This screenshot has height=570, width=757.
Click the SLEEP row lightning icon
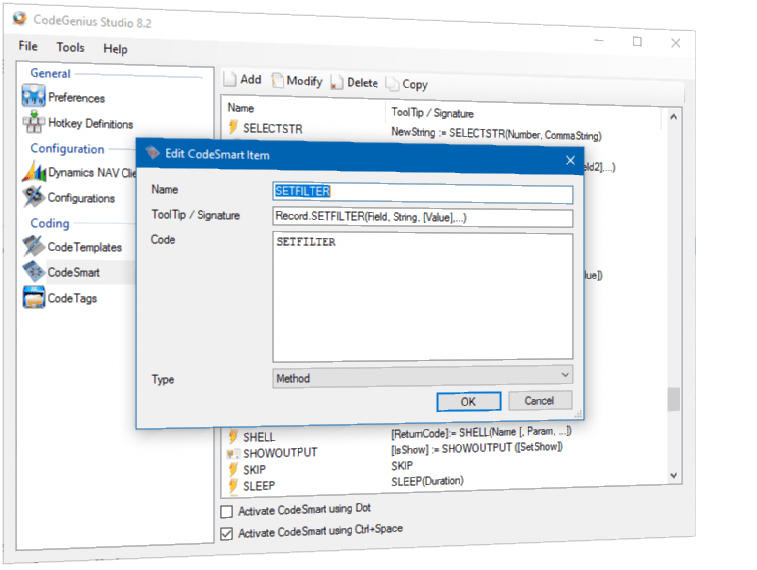(233, 485)
